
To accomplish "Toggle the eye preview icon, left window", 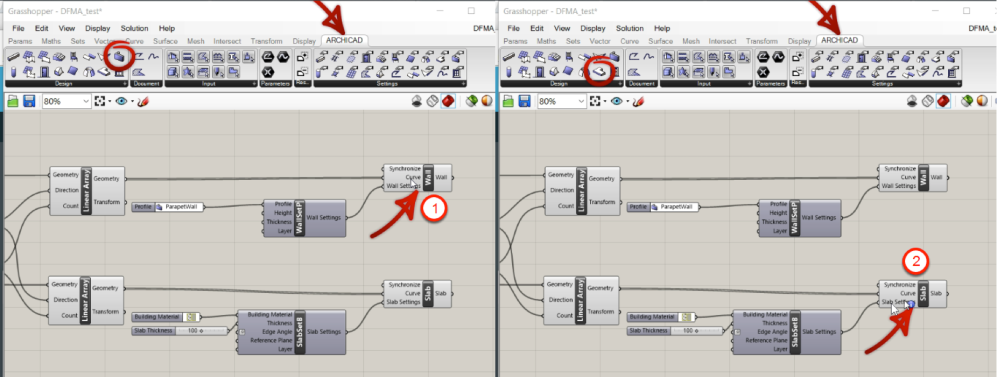I will point(121,101).
